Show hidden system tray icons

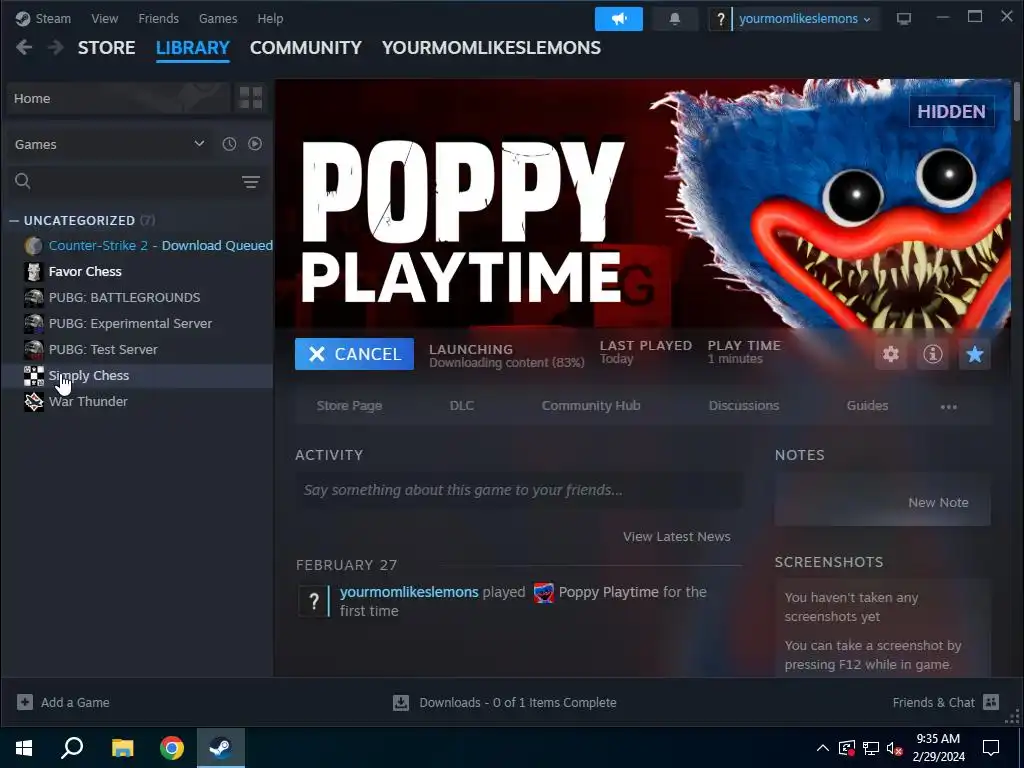[x=823, y=748]
